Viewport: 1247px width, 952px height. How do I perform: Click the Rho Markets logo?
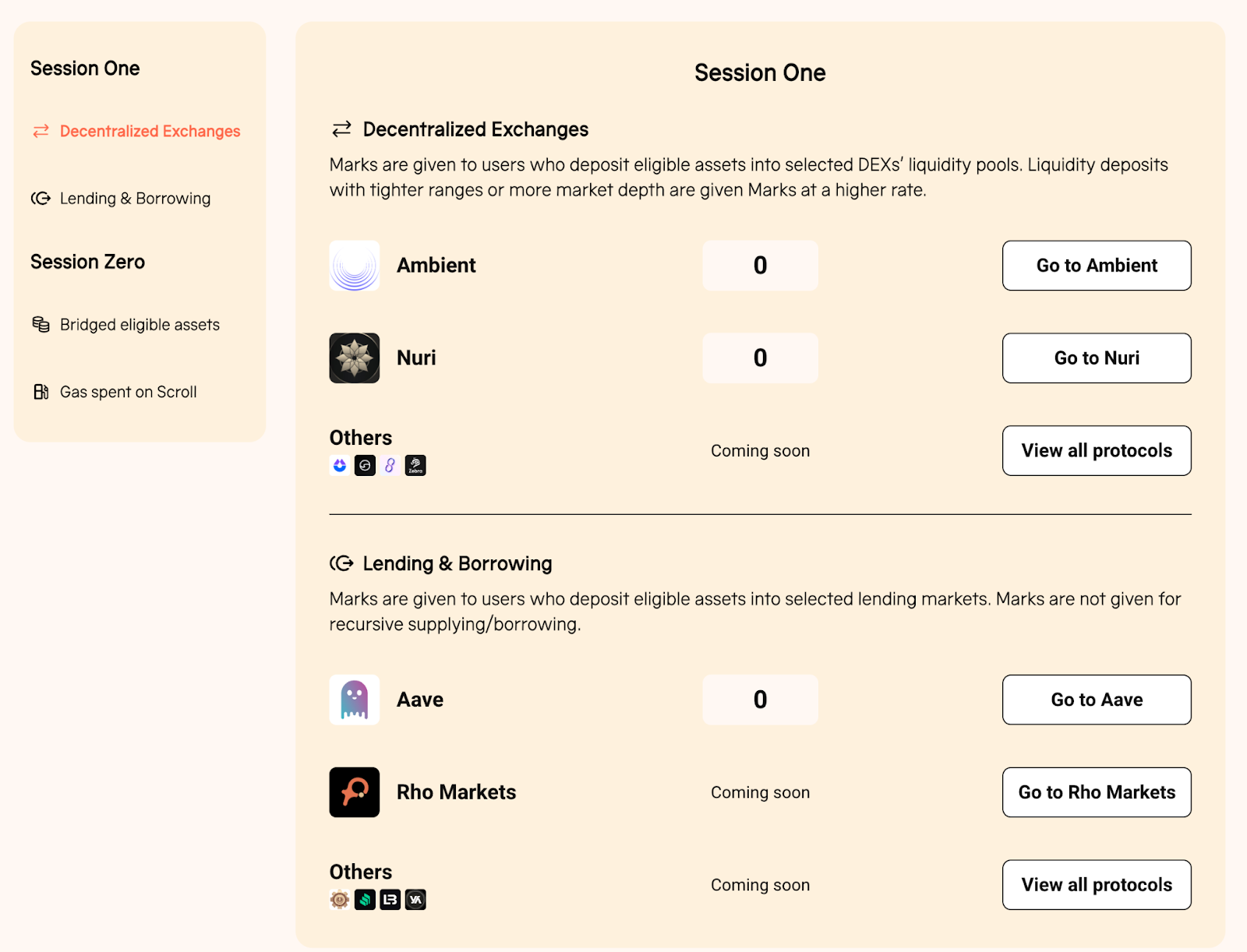click(x=355, y=792)
